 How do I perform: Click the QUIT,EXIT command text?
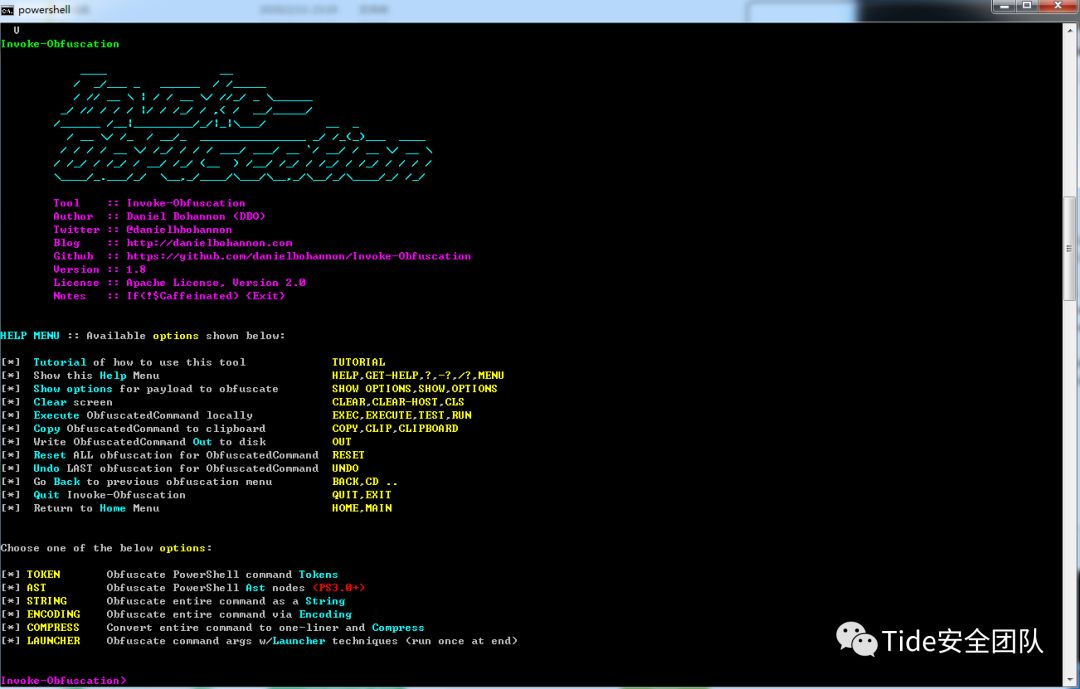[x=362, y=495]
